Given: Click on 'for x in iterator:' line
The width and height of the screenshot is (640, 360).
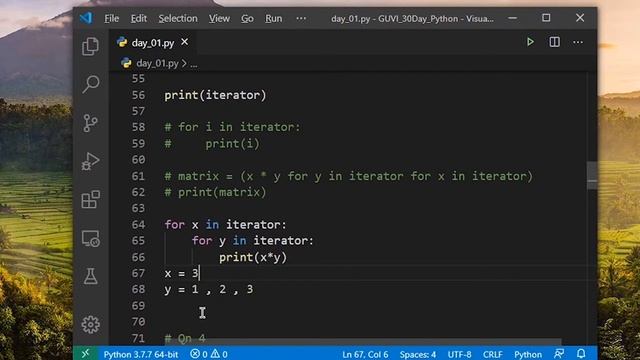Looking at the screenshot, I should tap(225, 224).
